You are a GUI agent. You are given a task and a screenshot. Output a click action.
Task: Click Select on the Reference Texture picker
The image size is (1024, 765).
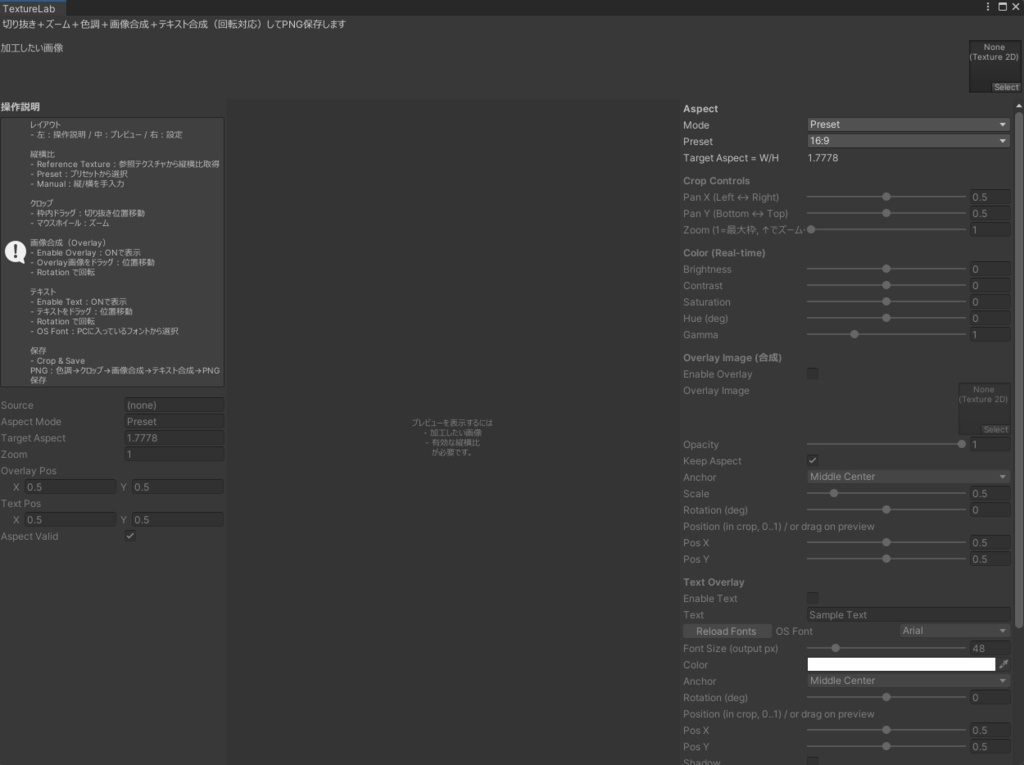click(x=1005, y=87)
